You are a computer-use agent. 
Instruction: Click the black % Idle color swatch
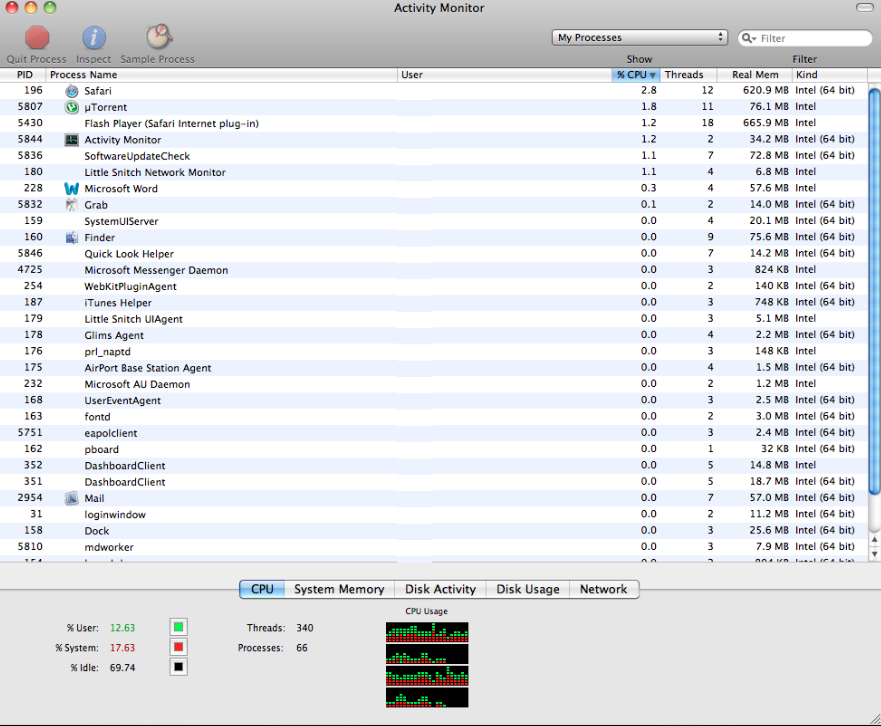[179, 667]
